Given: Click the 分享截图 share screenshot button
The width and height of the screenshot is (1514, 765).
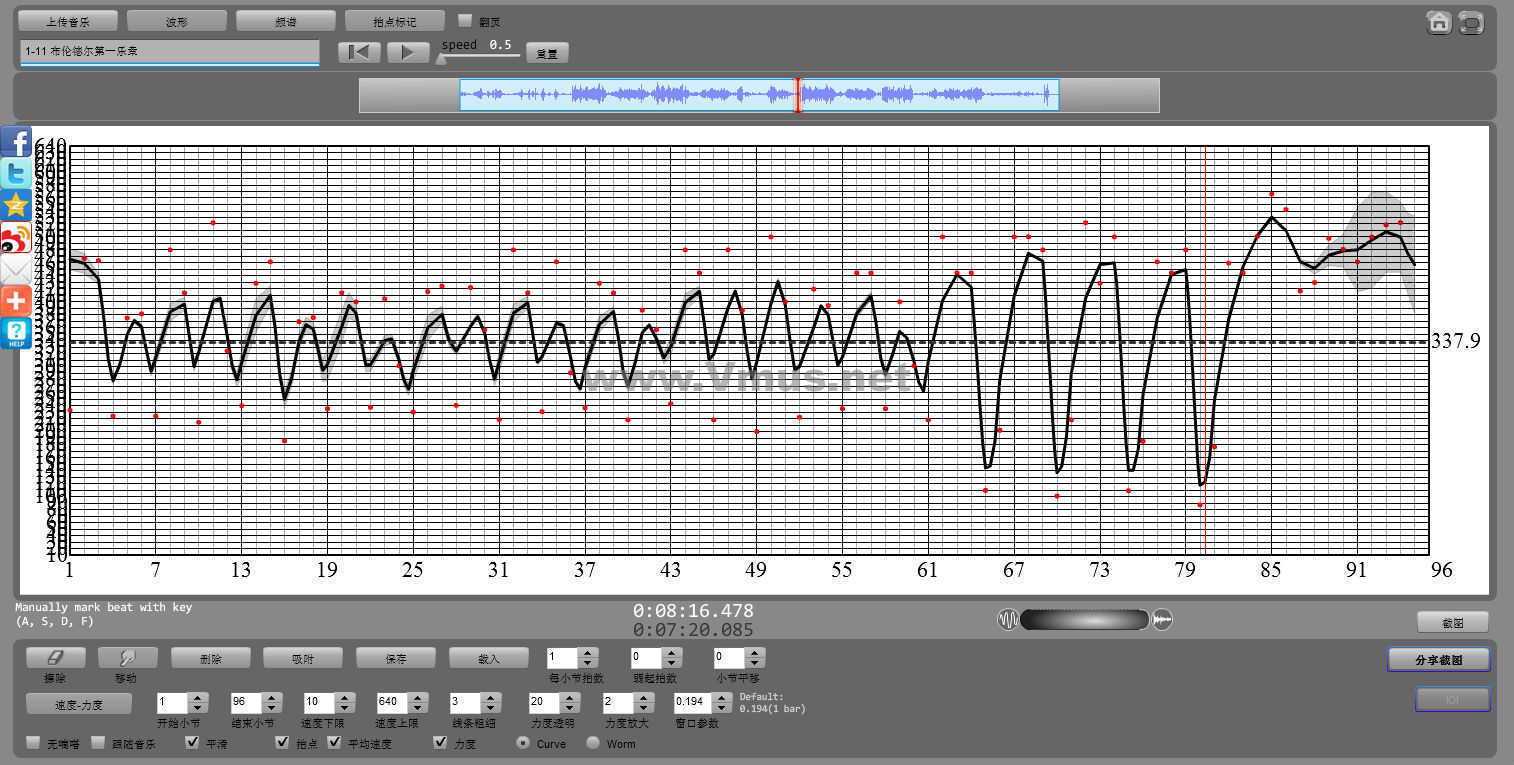Looking at the screenshot, I should point(1439,659).
